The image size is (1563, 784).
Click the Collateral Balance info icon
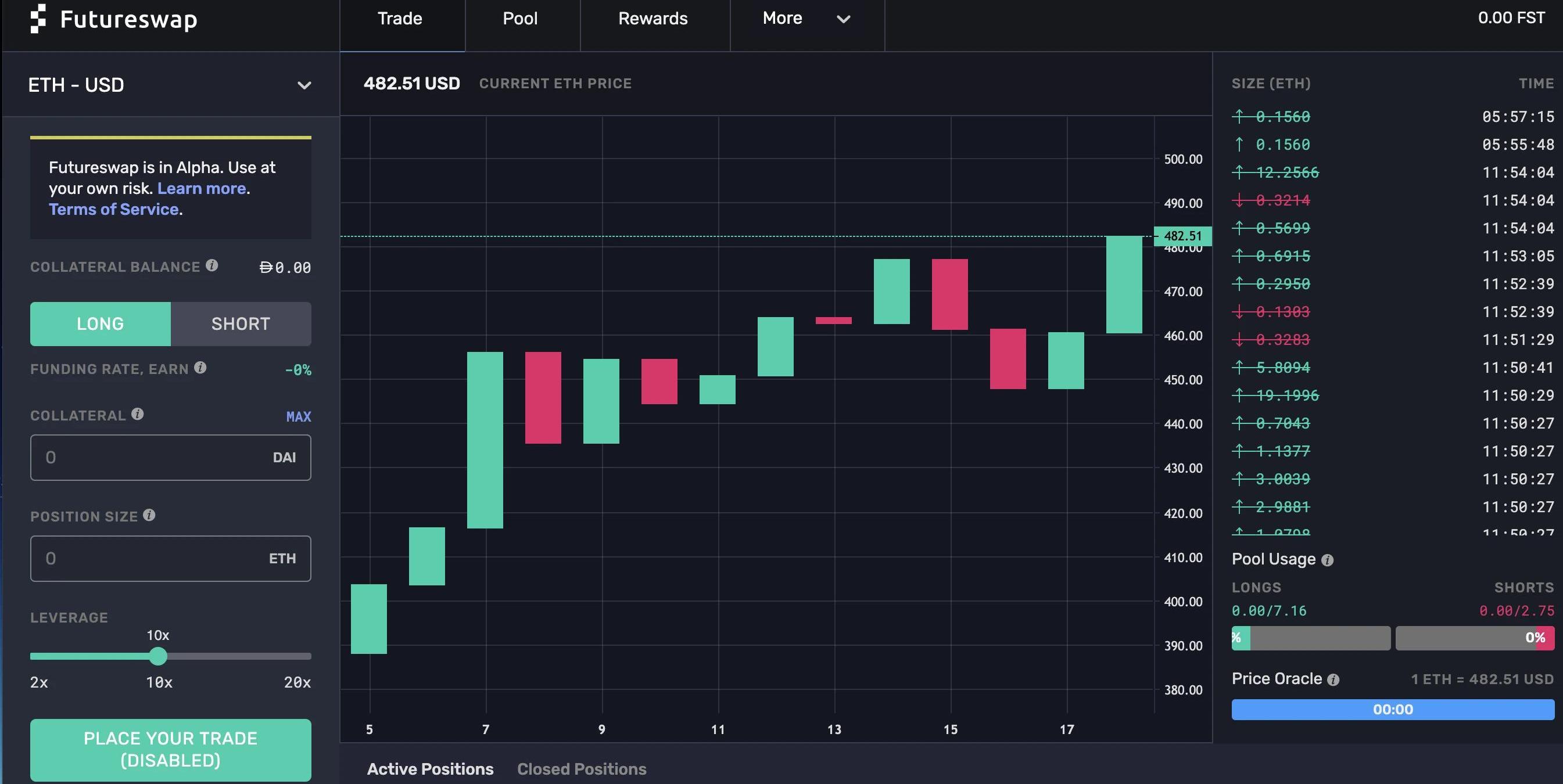pyautogui.click(x=211, y=265)
